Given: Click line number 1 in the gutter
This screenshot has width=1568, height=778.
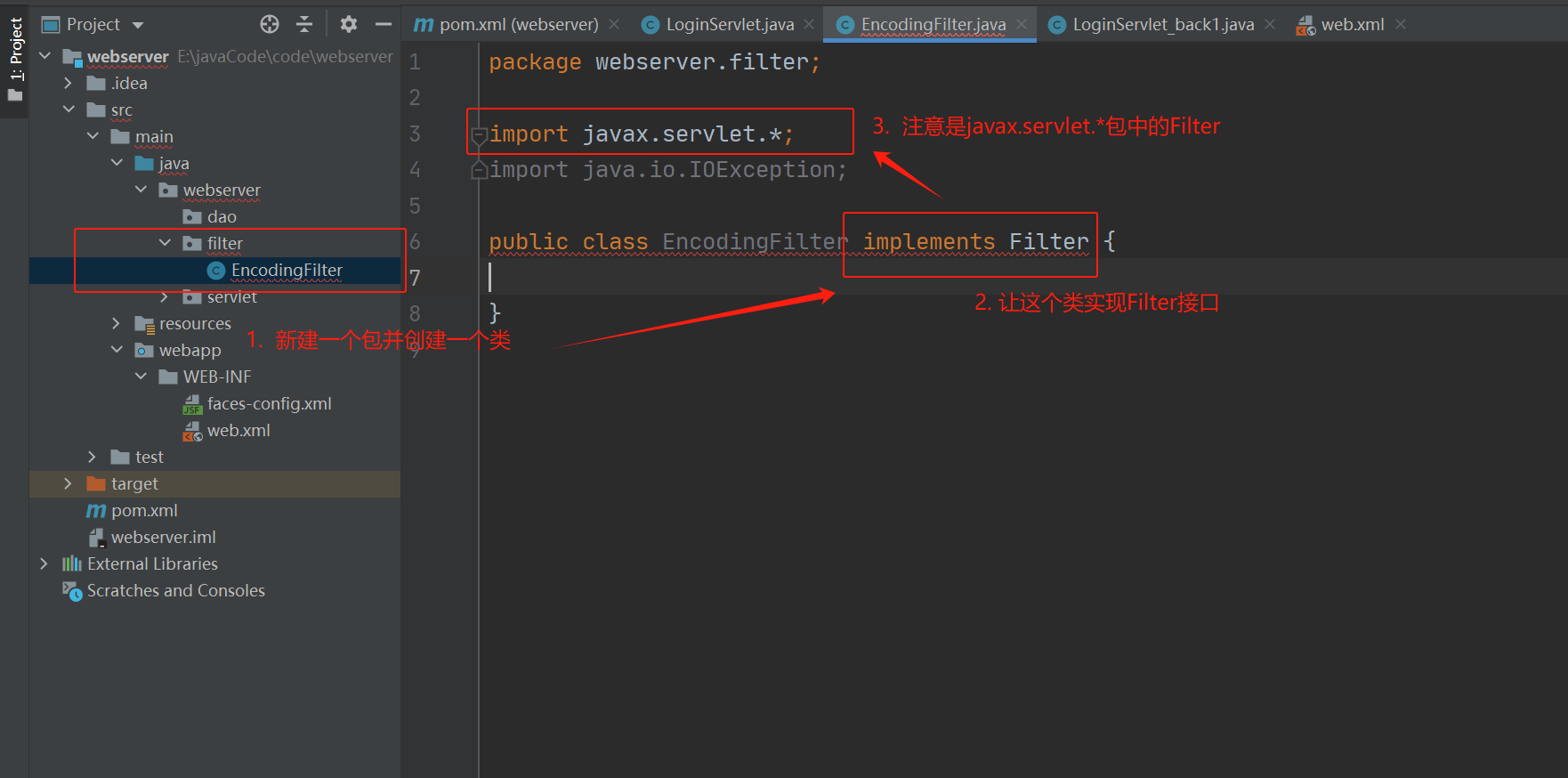Looking at the screenshot, I should [415, 62].
